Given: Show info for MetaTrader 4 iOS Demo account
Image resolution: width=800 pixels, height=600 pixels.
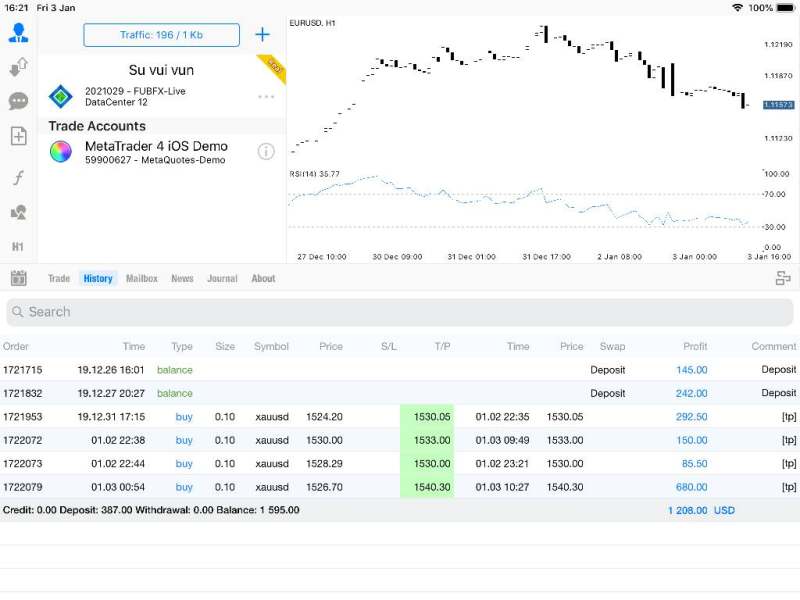Looking at the screenshot, I should (x=266, y=152).
